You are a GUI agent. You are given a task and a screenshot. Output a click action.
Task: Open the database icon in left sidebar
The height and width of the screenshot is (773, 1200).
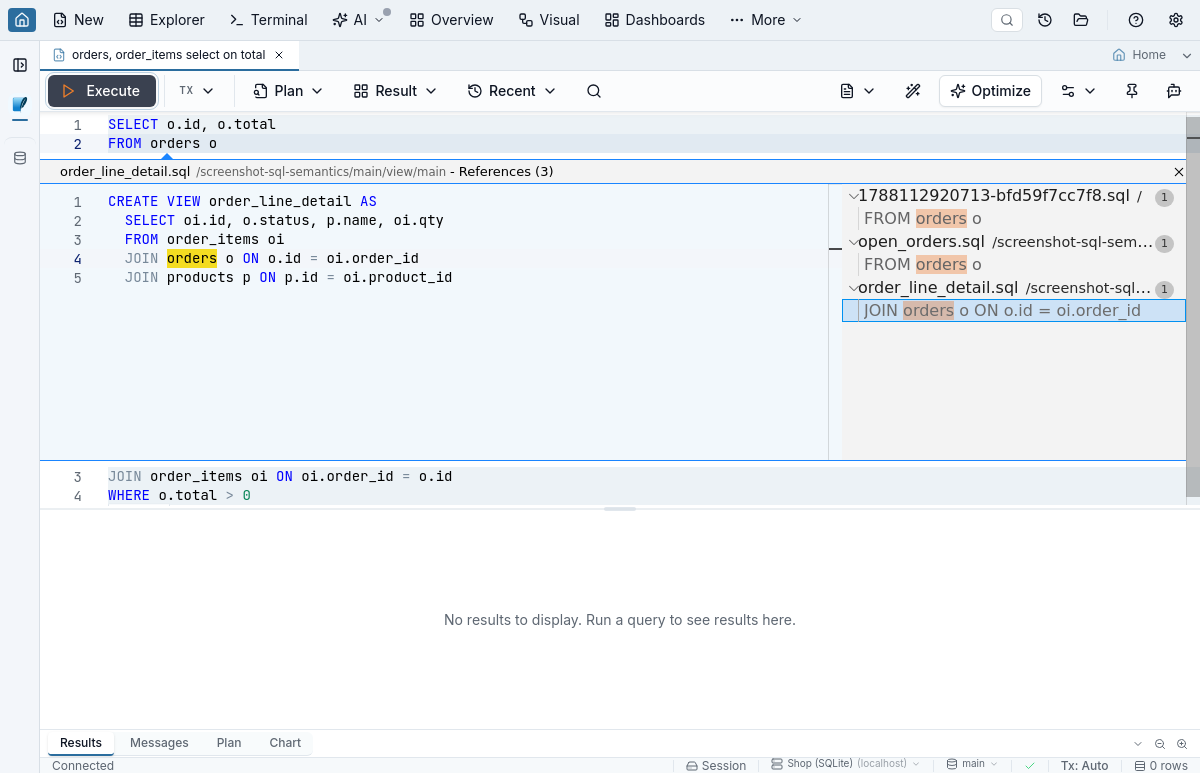pos(20,158)
